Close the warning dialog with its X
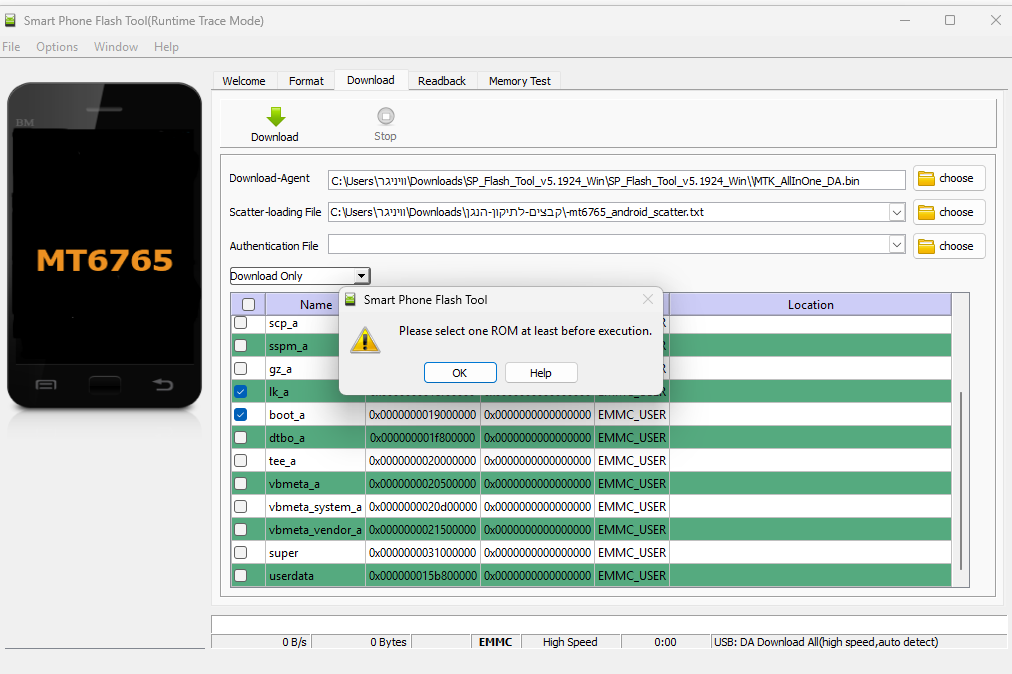The width and height of the screenshot is (1012, 674). (648, 299)
